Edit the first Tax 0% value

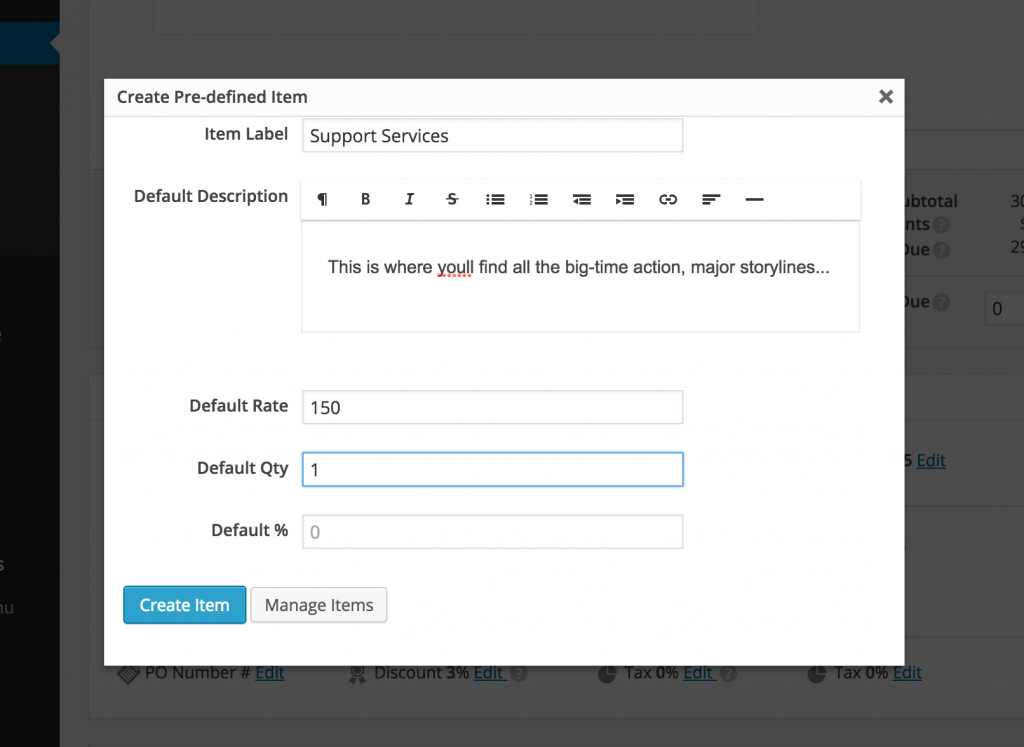[698, 673]
